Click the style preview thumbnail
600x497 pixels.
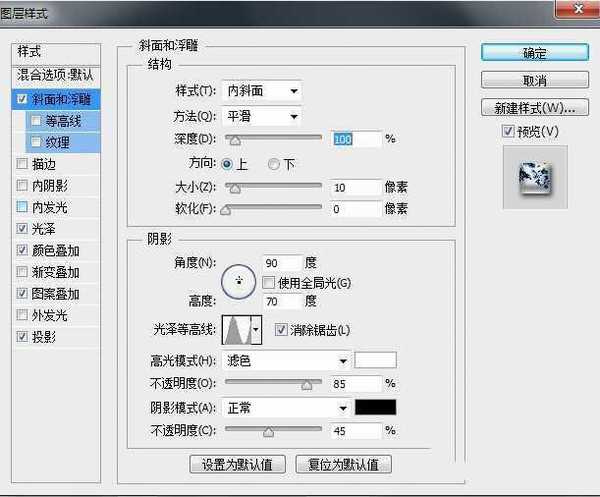(x=534, y=178)
